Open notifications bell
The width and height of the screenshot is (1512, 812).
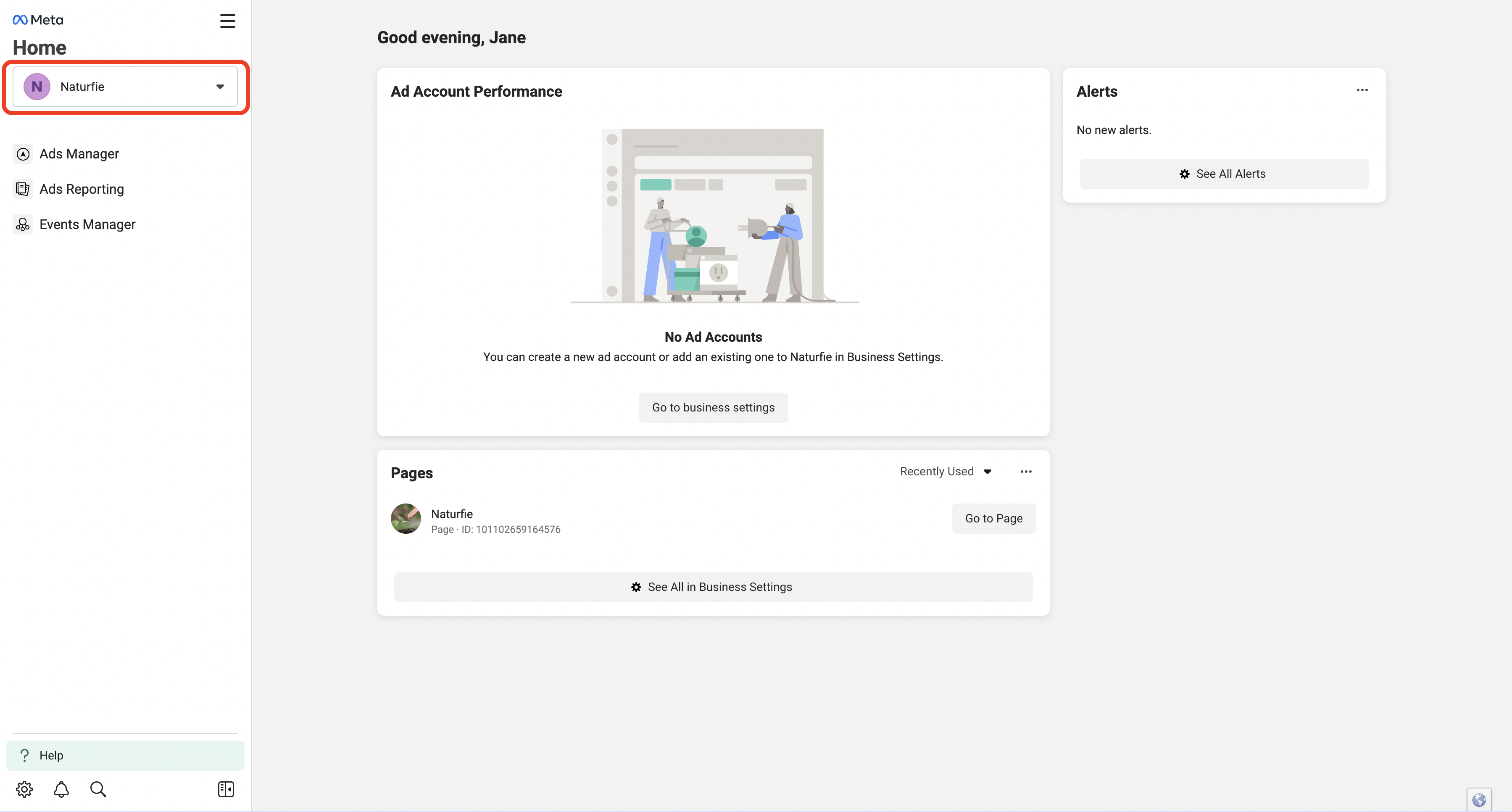click(x=61, y=789)
